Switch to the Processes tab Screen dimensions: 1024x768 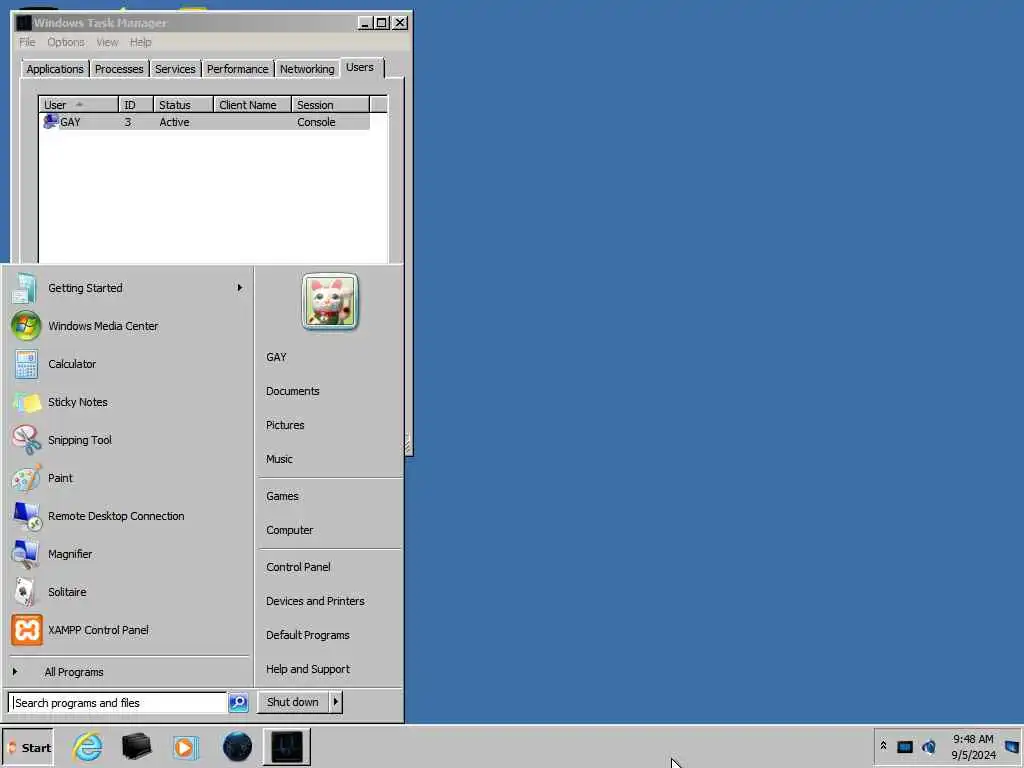coord(119,69)
